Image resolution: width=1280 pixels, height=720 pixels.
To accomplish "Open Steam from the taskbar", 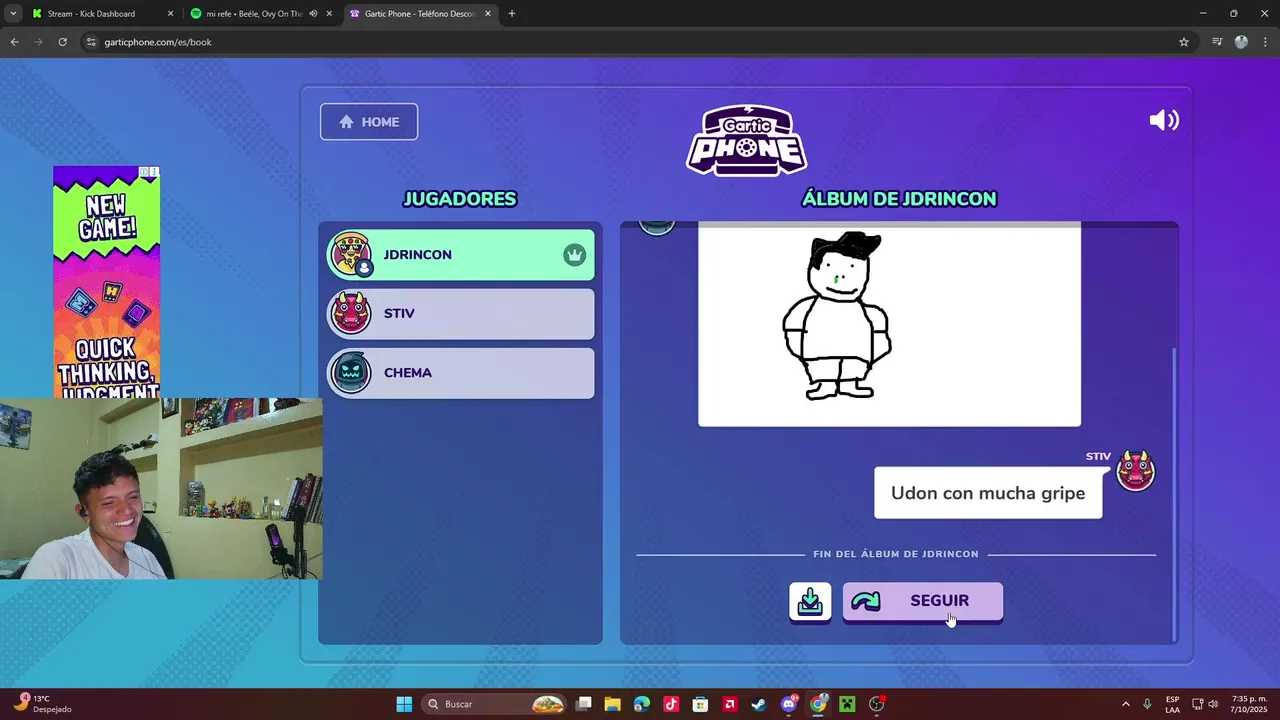I will [759, 704].
